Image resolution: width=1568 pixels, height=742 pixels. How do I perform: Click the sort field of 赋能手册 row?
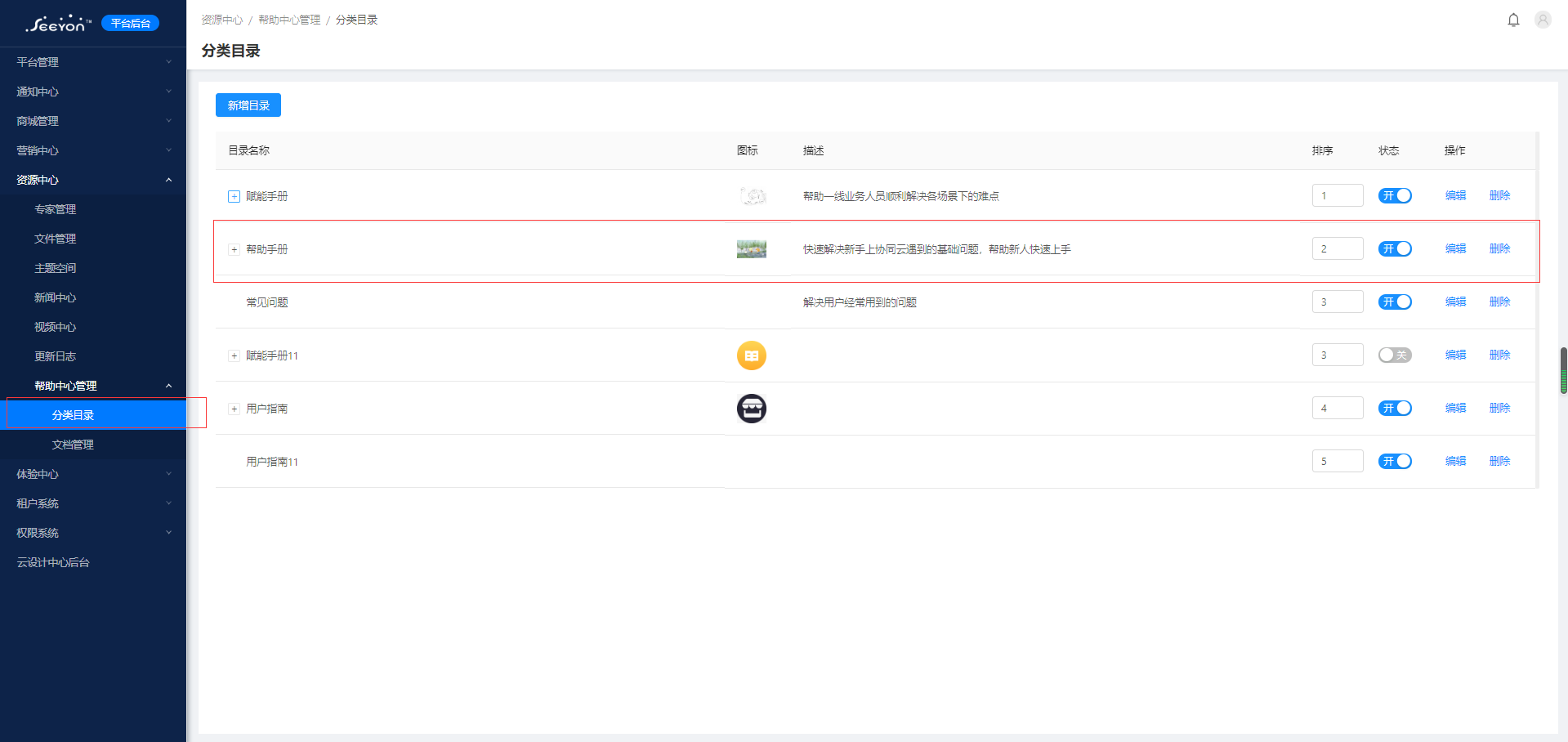[x=1338, y=195]
